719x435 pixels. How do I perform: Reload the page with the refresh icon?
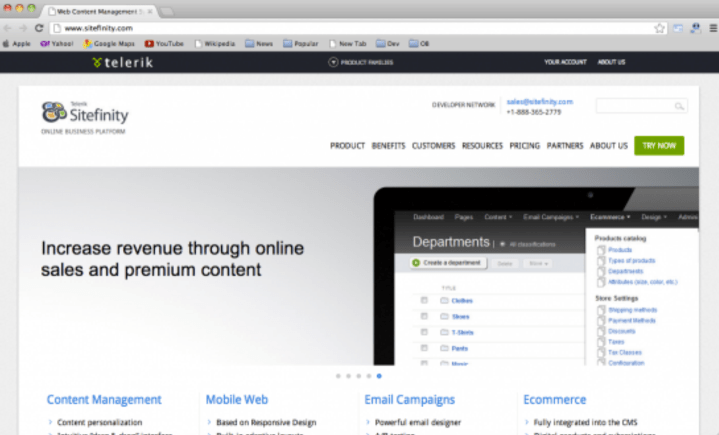point(39,28)
